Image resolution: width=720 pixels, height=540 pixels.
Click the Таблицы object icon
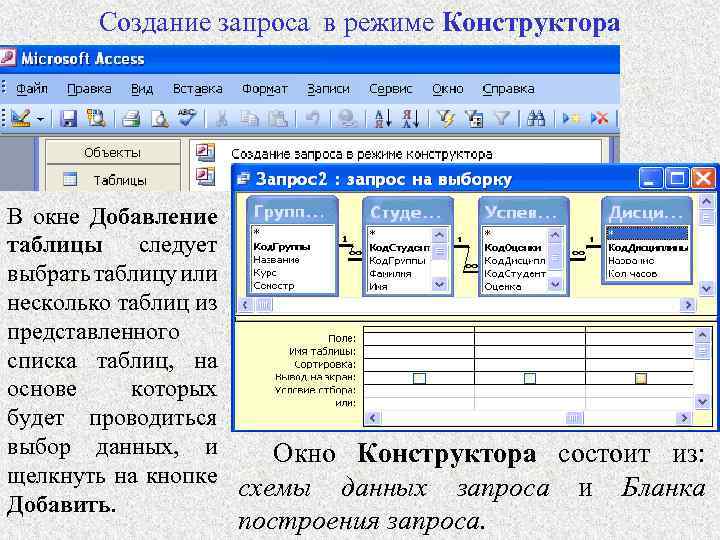70,180
